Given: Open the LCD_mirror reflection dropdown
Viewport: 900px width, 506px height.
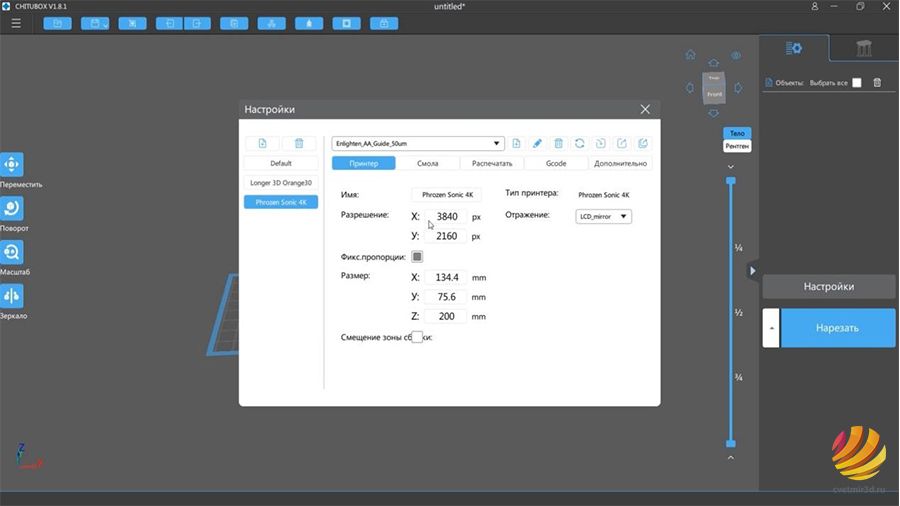Looking at the screenshot, I should 603,216.
